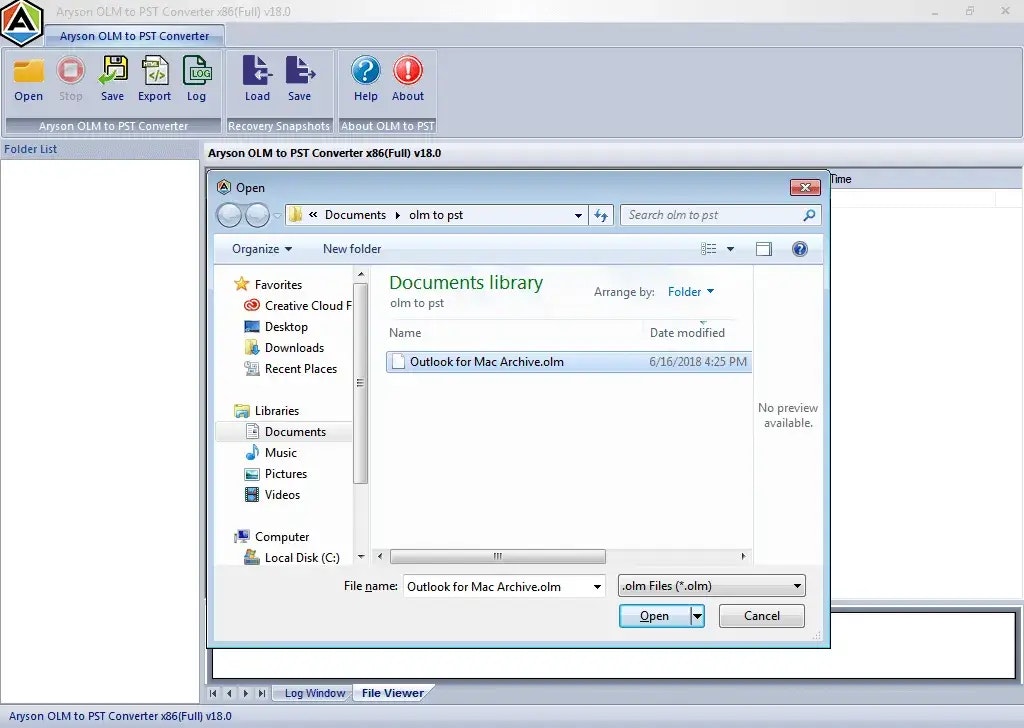Click the Aryson logo at window top-left

tap(22, 24)
